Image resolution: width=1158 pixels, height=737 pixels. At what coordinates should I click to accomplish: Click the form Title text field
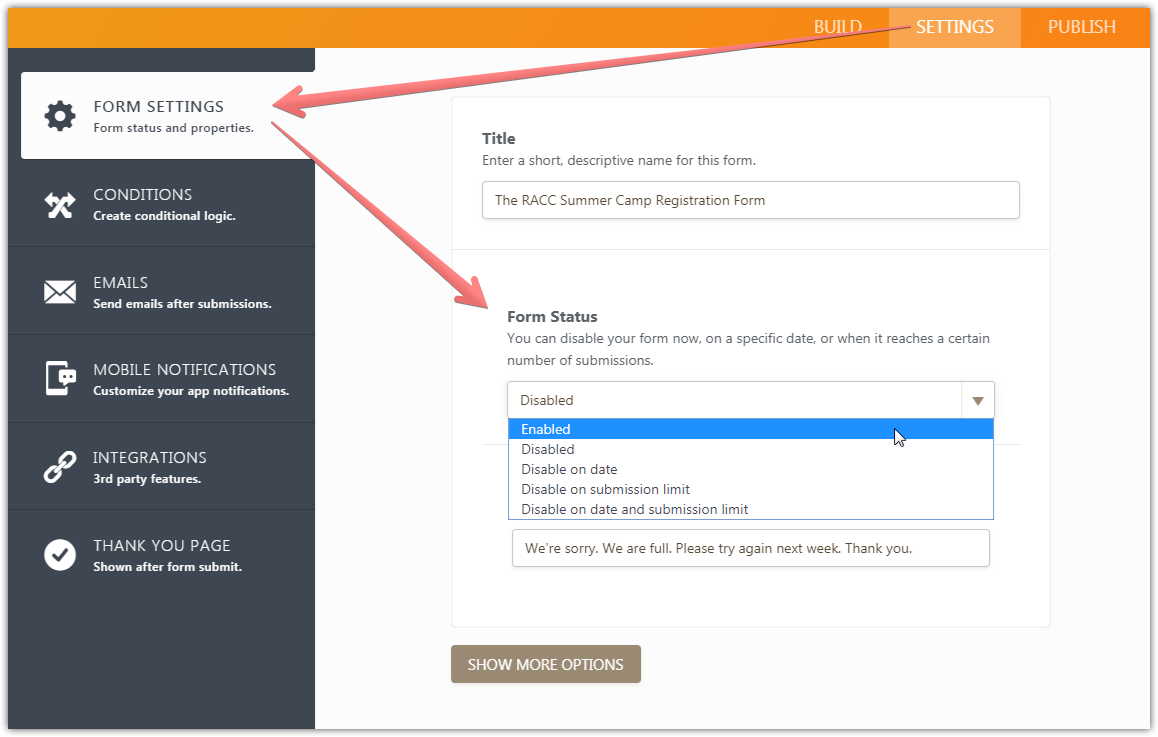point(750,200)
